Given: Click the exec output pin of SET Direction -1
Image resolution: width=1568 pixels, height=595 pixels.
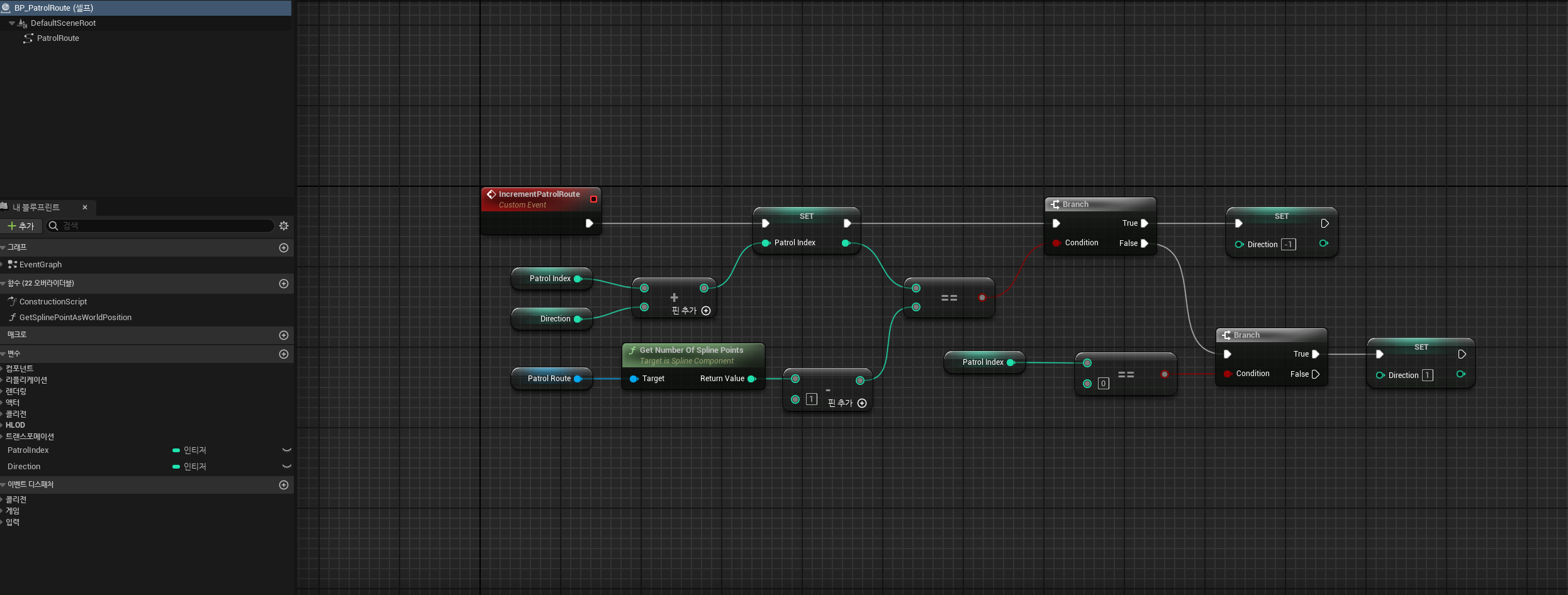Looking at the screenshot, I should (1324, 223).
